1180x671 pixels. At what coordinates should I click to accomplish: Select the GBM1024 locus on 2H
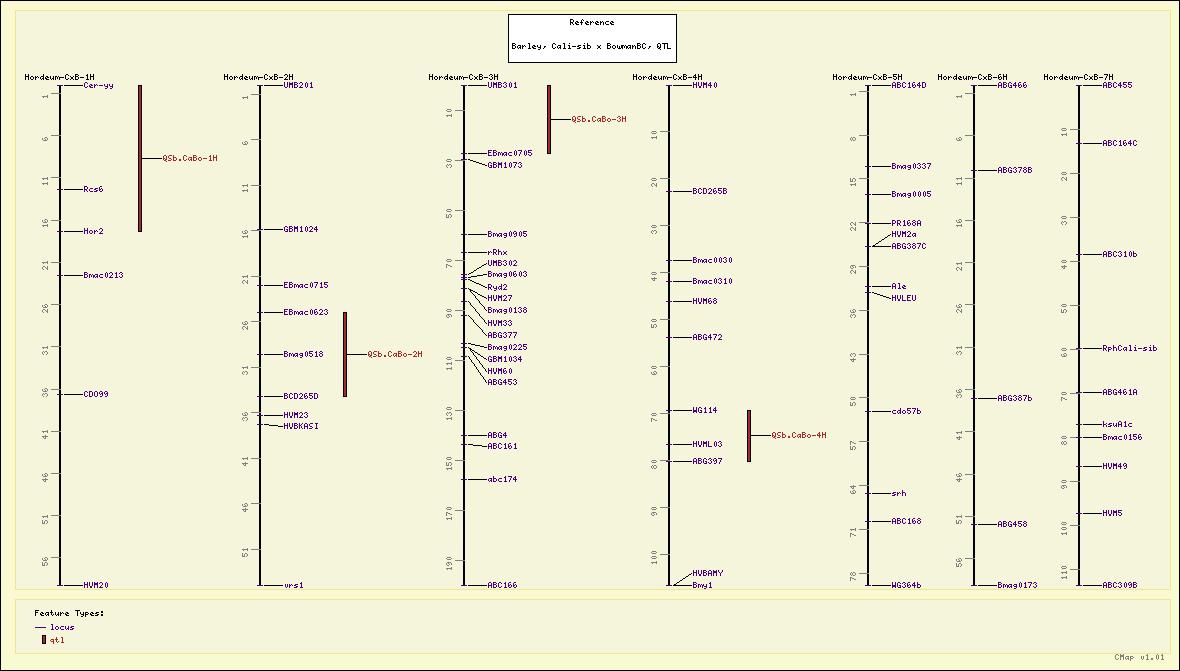click(x=300, y=229)
